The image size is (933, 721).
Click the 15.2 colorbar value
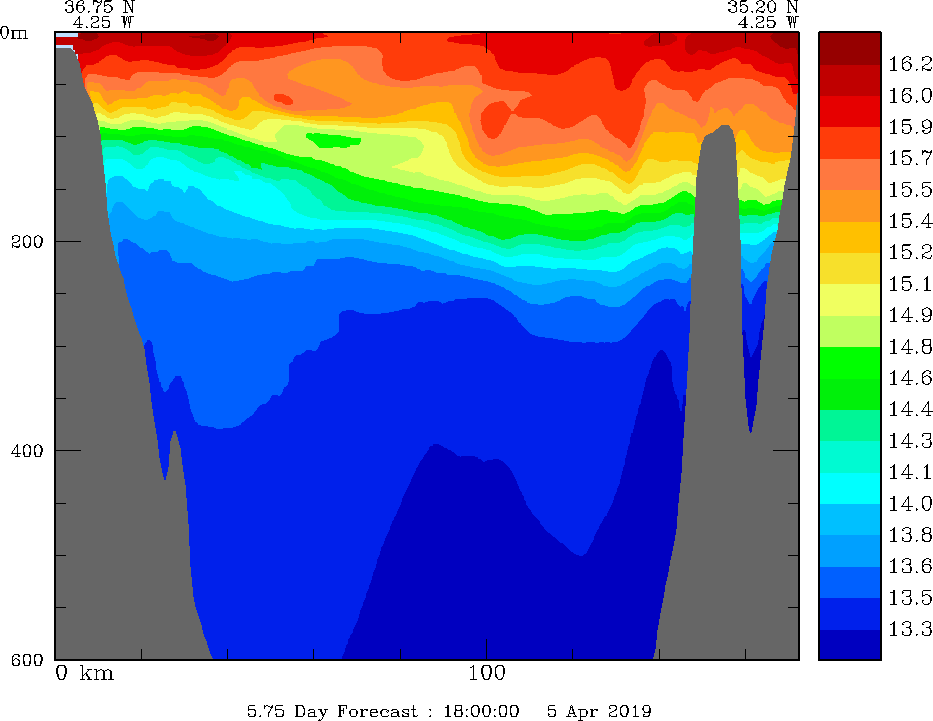click(910, 252)
